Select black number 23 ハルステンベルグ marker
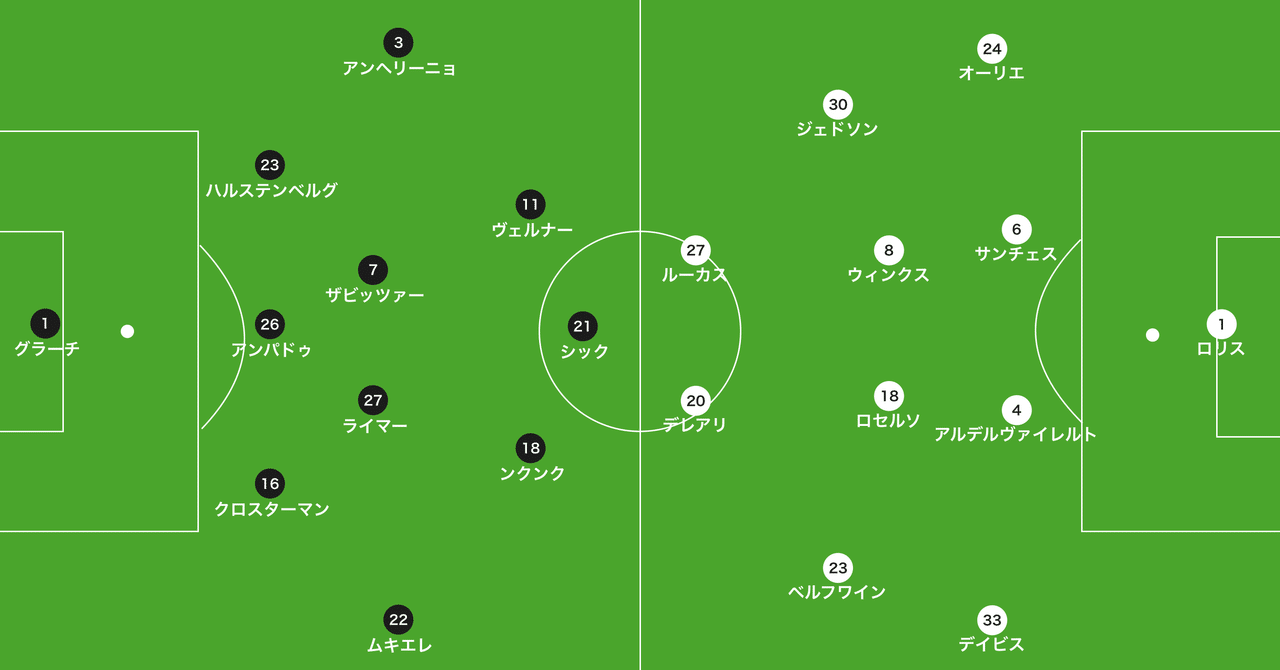Screen dimensions: 1280x670 tap(270, 165)
